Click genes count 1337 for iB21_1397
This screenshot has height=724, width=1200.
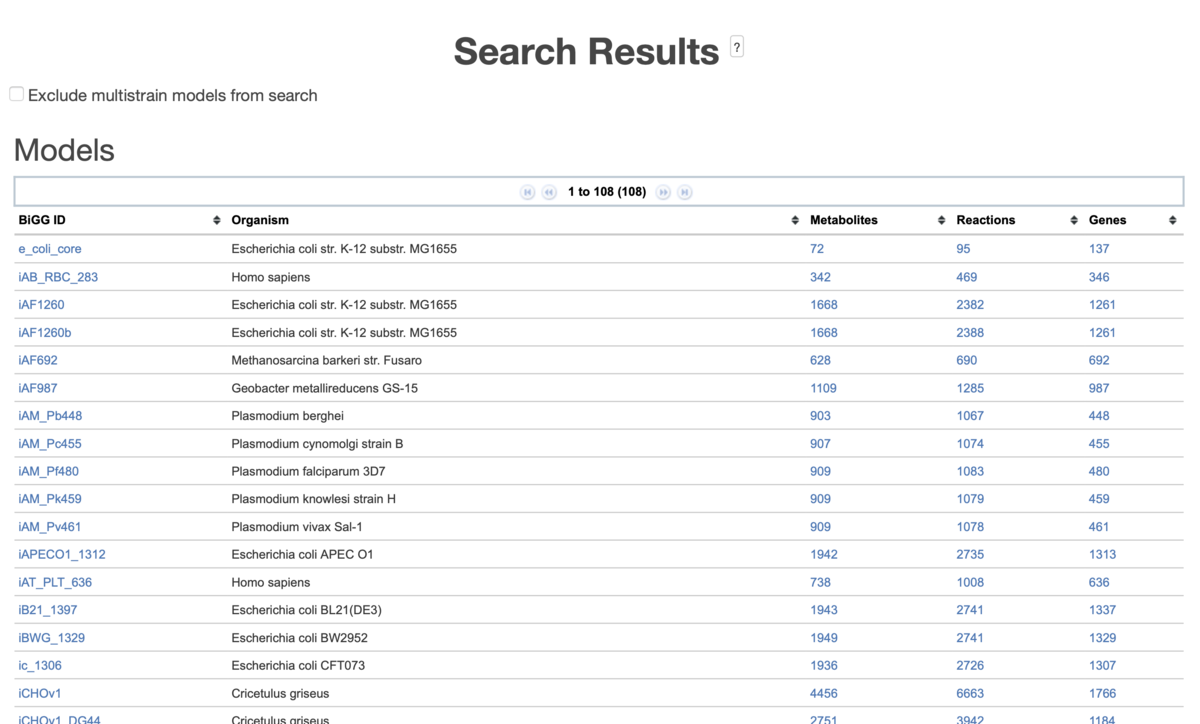coord(1102,610)
